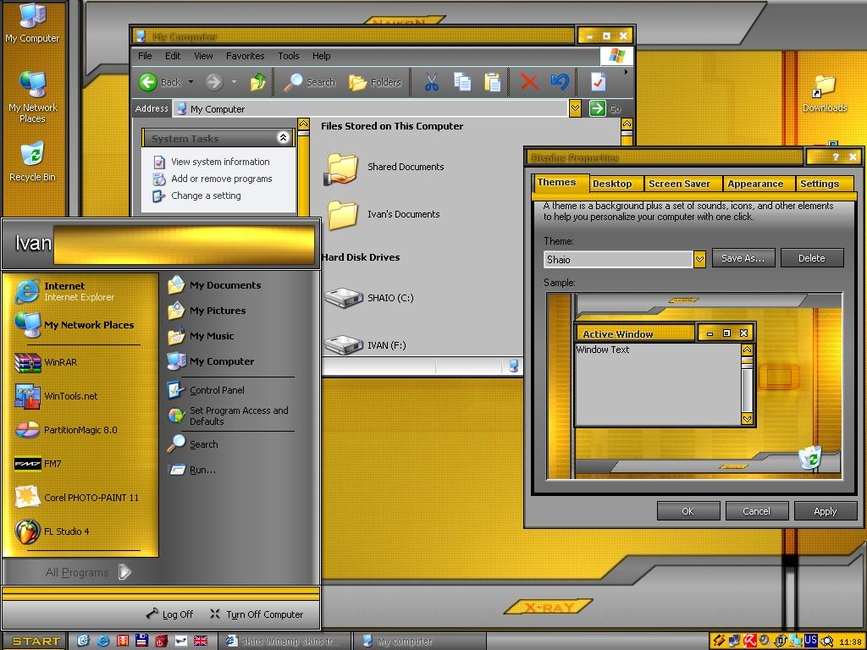The width and height of the screenshot is (867, 650).
Task: Click the Properties checkmark icon in toolbar
Action: pyautogui.click(x=598, y=82)
